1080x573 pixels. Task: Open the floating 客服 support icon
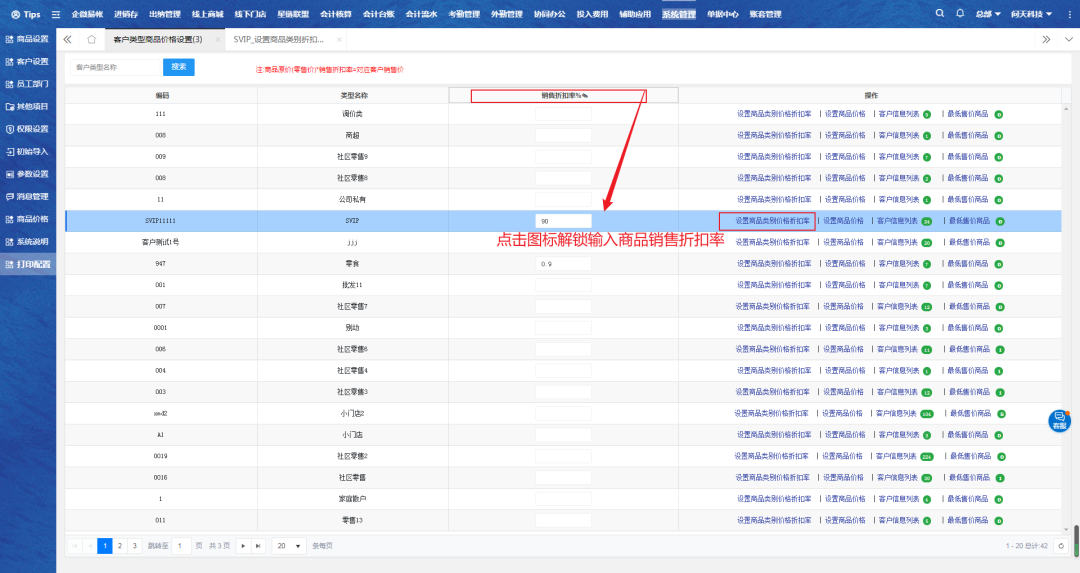pyautogui.click(x=1059, y=420)
